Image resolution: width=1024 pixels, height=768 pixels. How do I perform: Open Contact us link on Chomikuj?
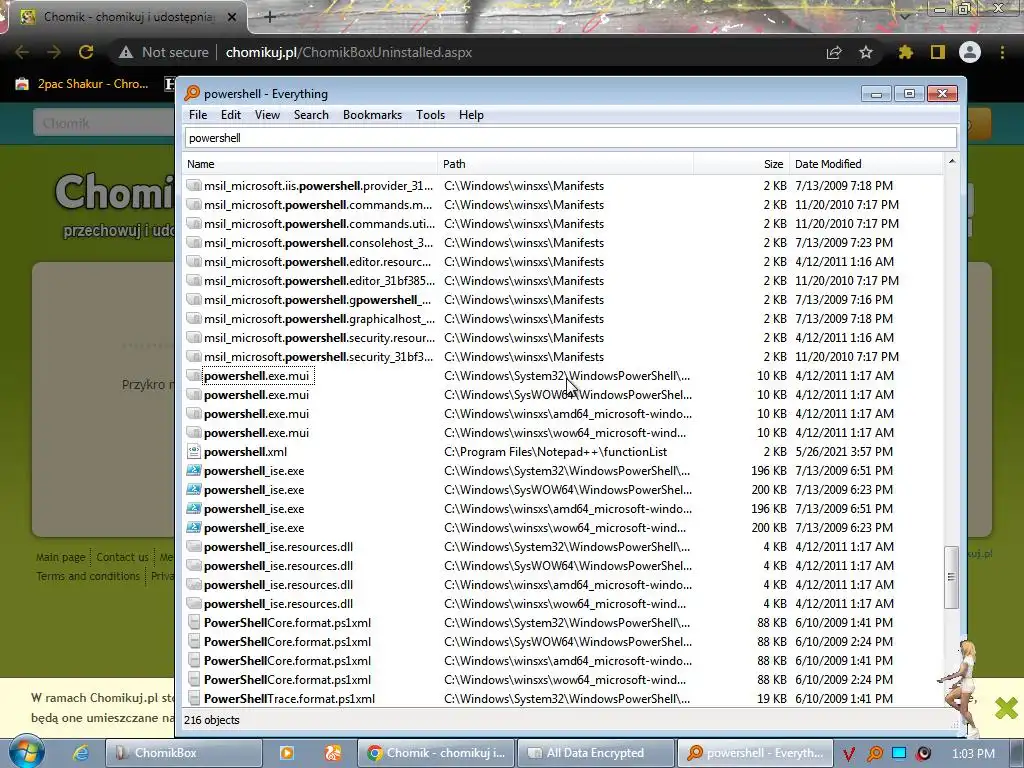122,557
